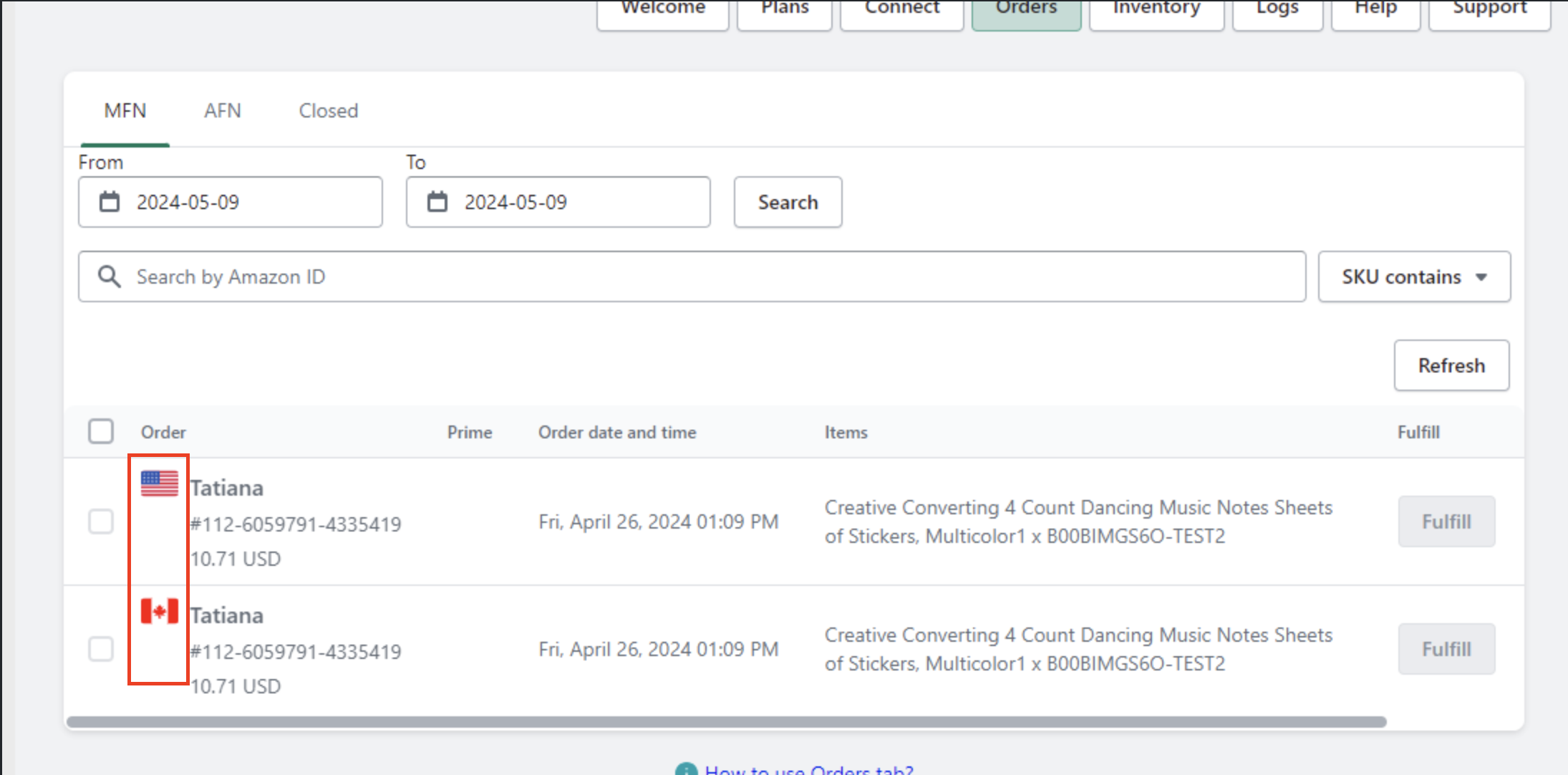This screenshot has height=775, width=1568.
Task: Check the first Tatiana order checkbox
Action: tap(101, 521)
